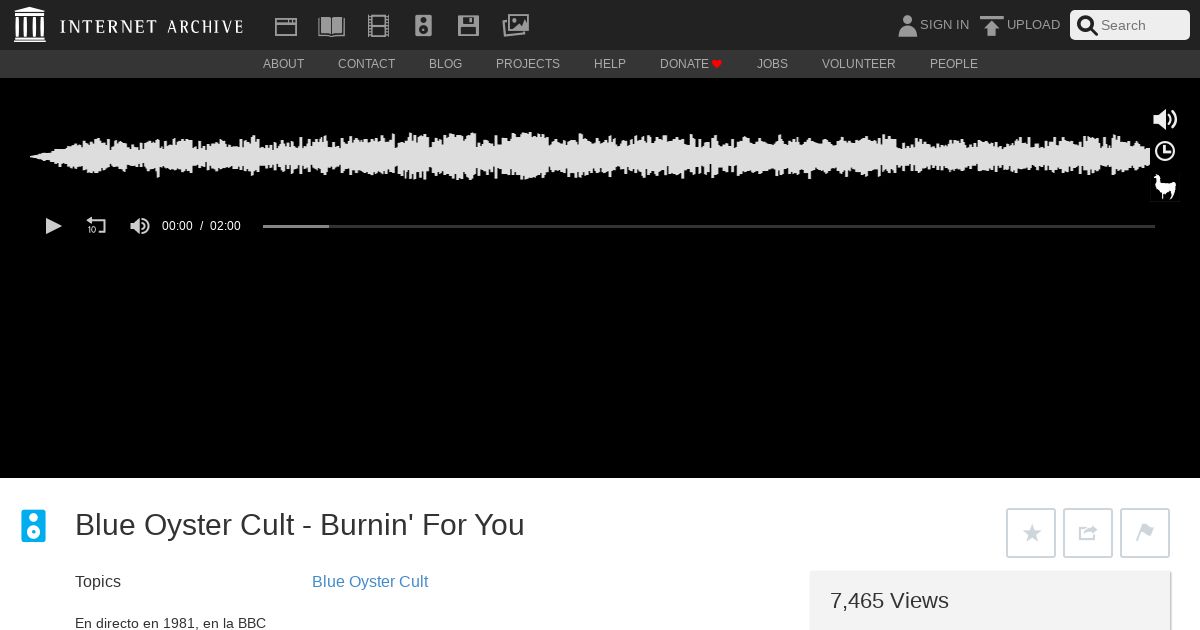The image size is (1200, 630).
Task: Open the Software floppy disk icon
Action: coord(468,26)
